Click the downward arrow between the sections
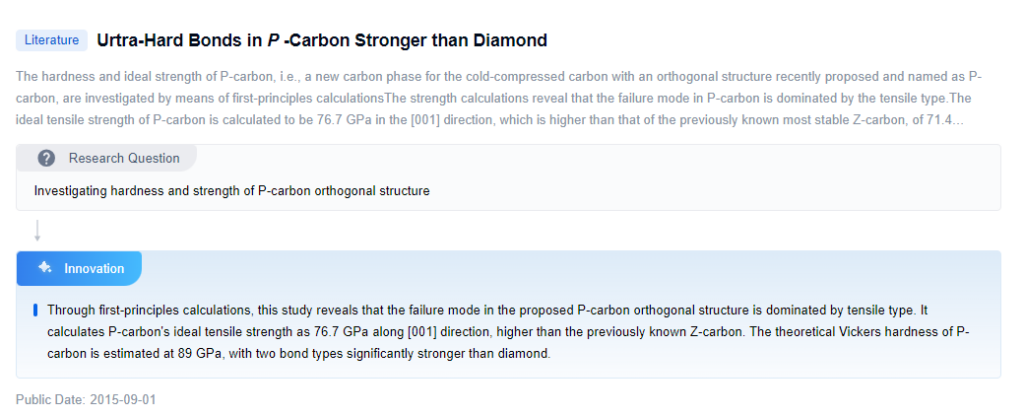Viewport: 1024px width, 416px height. coord(37,231)
